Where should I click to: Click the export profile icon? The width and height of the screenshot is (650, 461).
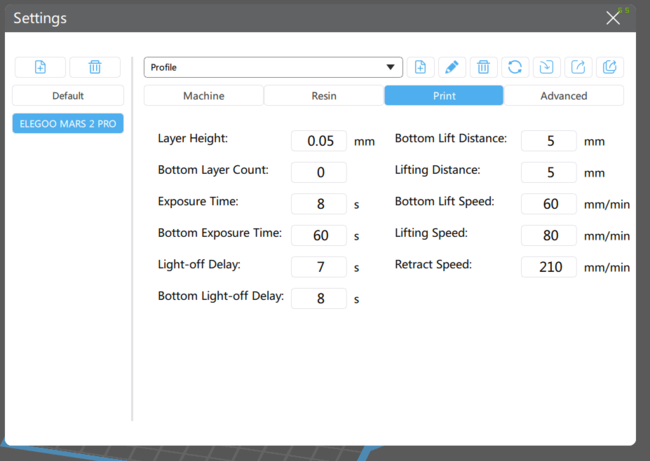pos(577,67)
